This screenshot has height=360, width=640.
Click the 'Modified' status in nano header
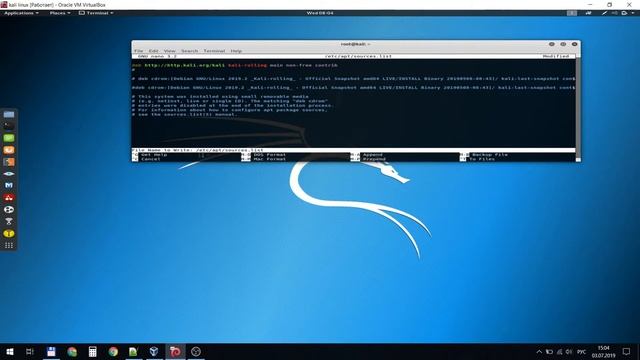coord(556,56)
